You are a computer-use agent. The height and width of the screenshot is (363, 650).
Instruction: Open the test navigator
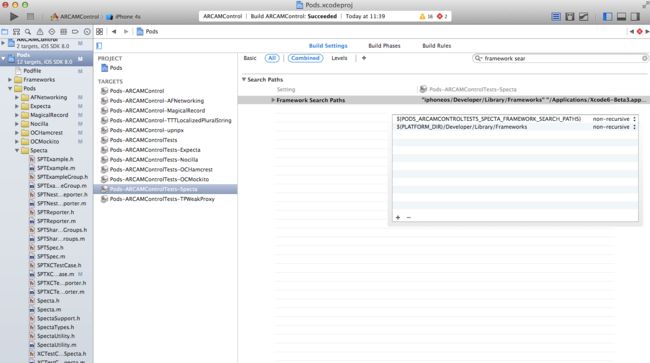(51, 31)
